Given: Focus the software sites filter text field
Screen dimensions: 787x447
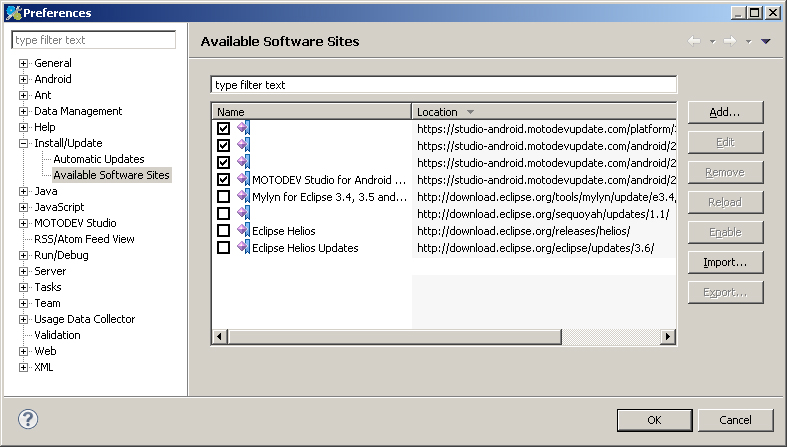Looking at the screenshot, I should pyautogui.click(x=444, y=85).
